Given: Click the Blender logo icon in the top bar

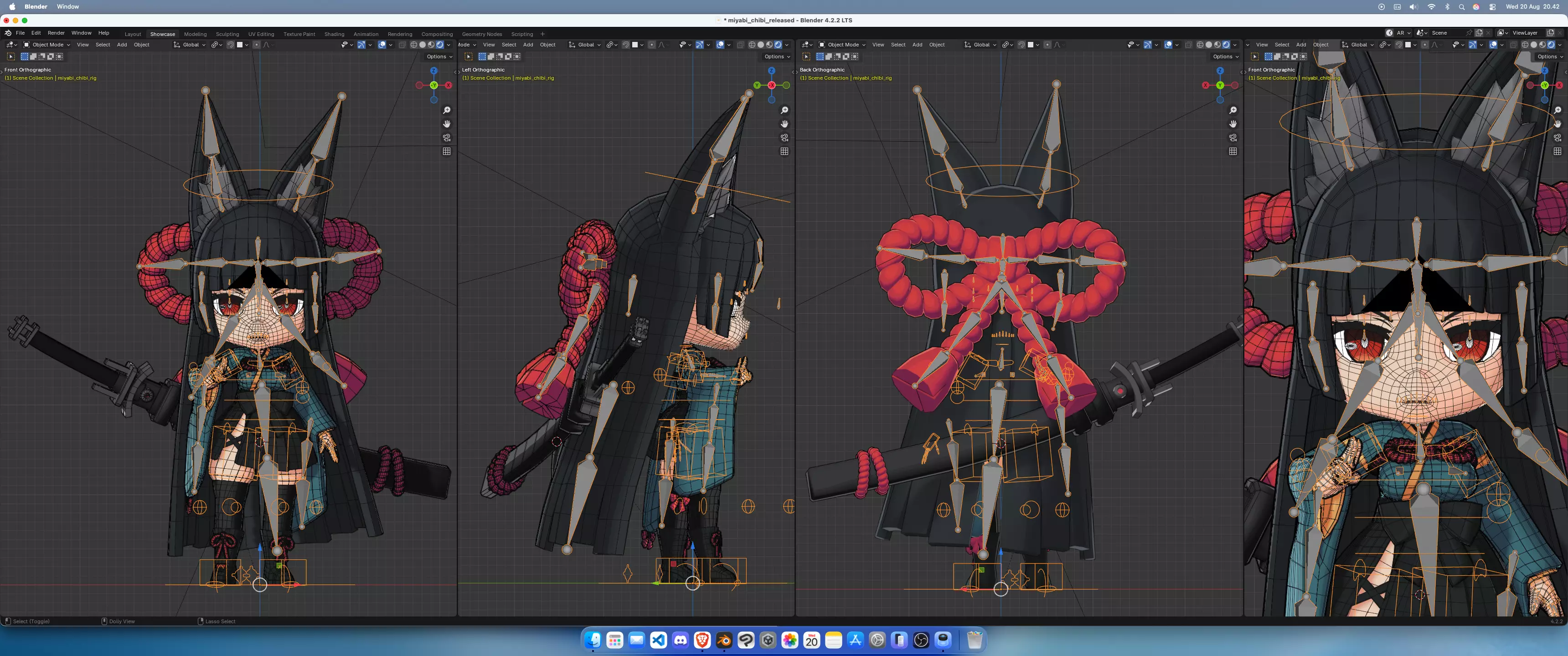Looking at the screenshot, I should (8, 33).
